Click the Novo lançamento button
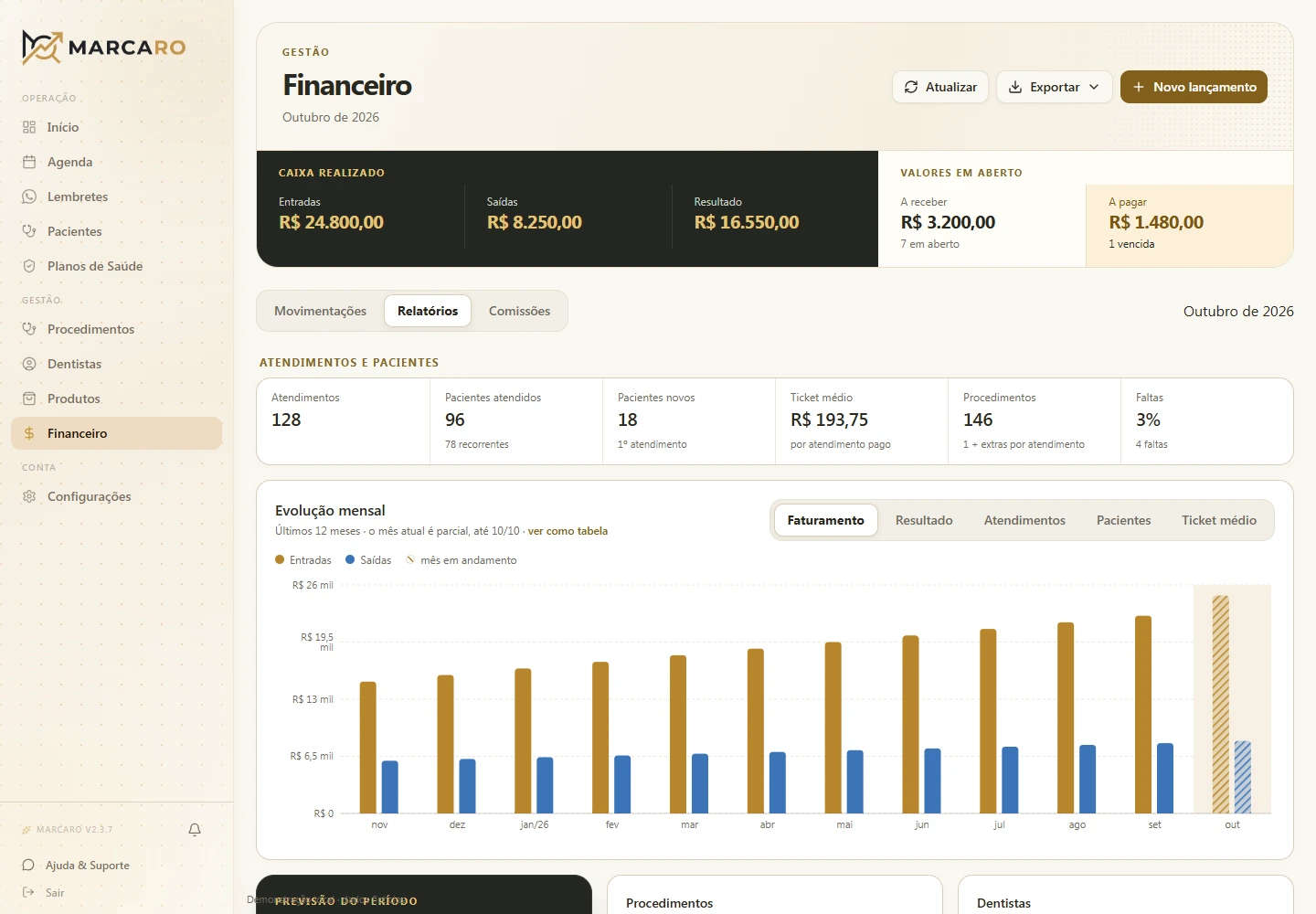 tap(1194, 87)
